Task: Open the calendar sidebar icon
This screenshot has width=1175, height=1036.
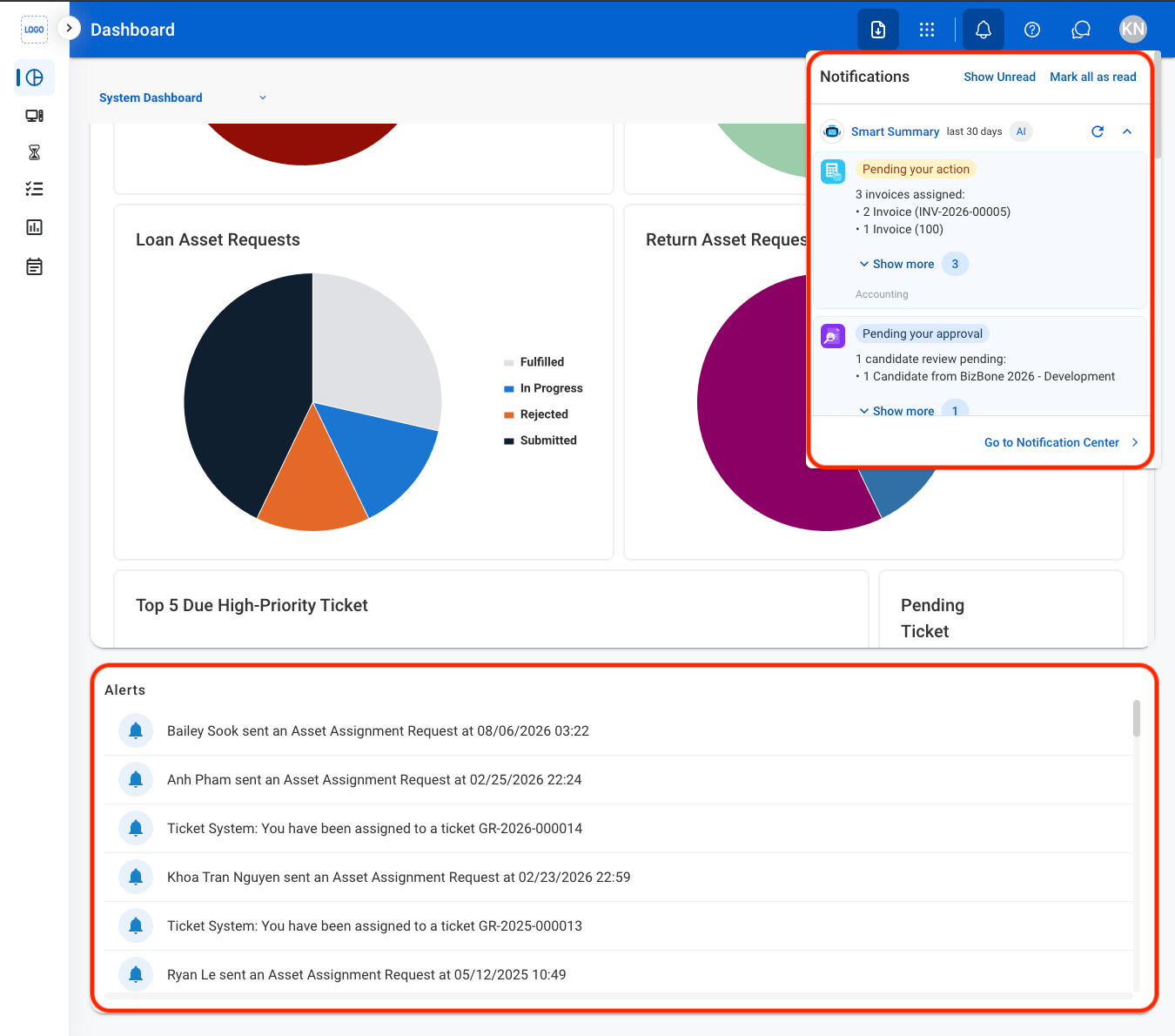Action: pos(35,266)
